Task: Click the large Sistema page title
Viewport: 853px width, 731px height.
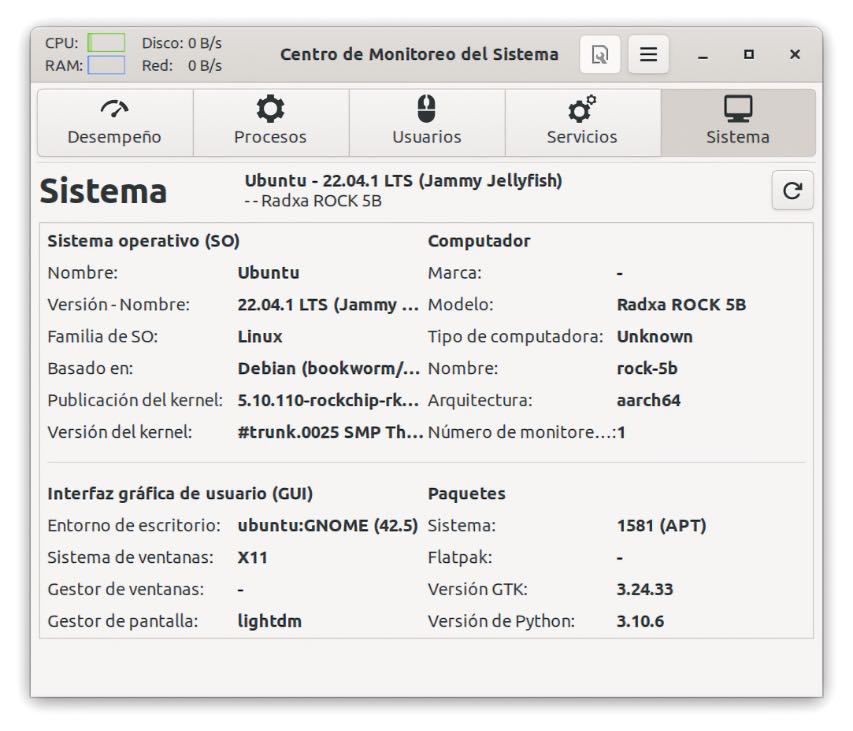Action: (x=103, y=191)
